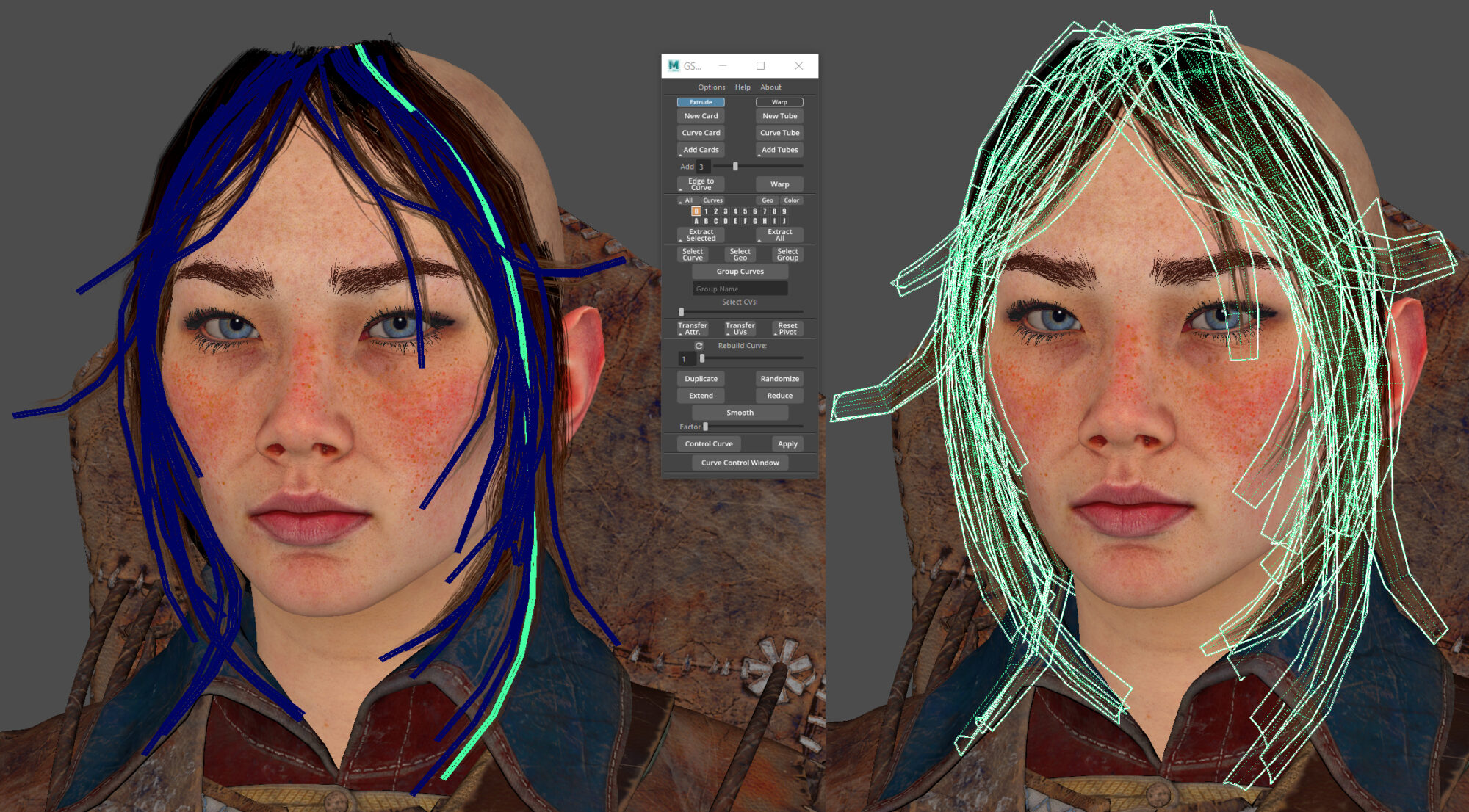Select layer 0 in the layer grid
This screenshot has height=812, width=1469.
pyautogui.click(x=696, y=211)
